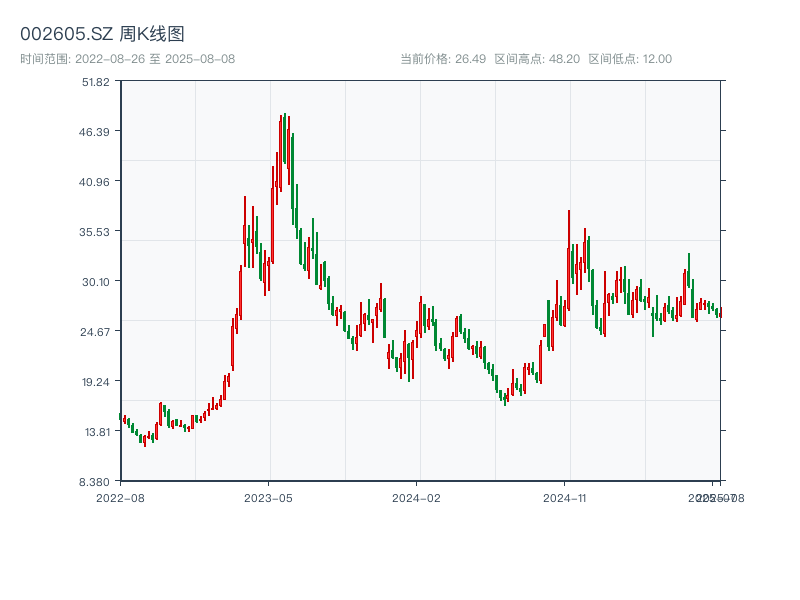Click y-axis label 24.67

[94, 332]
